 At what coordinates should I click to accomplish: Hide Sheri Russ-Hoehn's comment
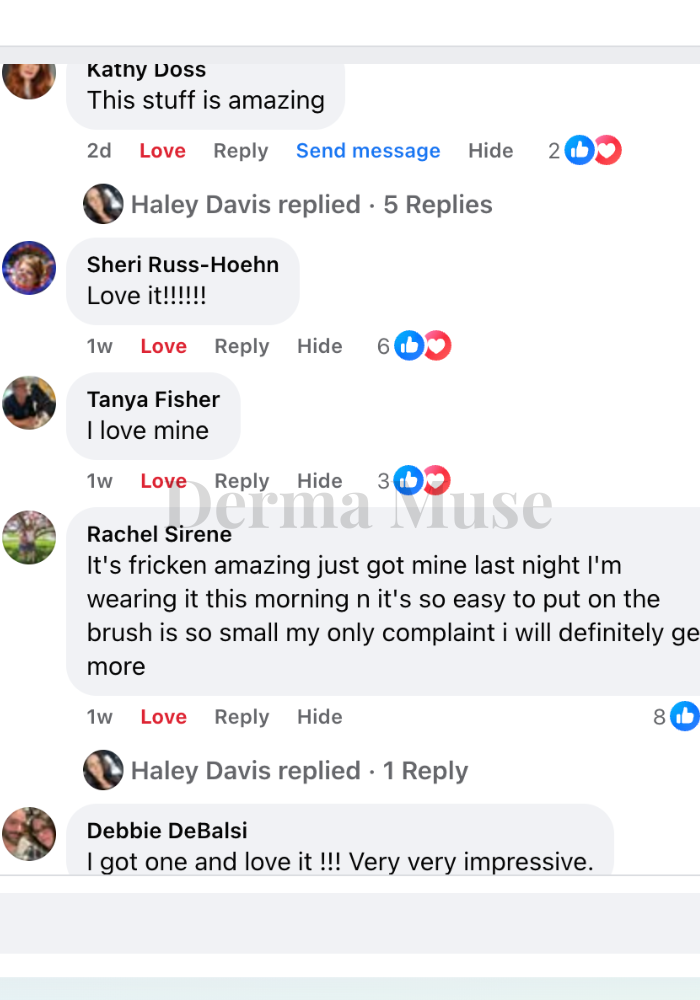319,346
